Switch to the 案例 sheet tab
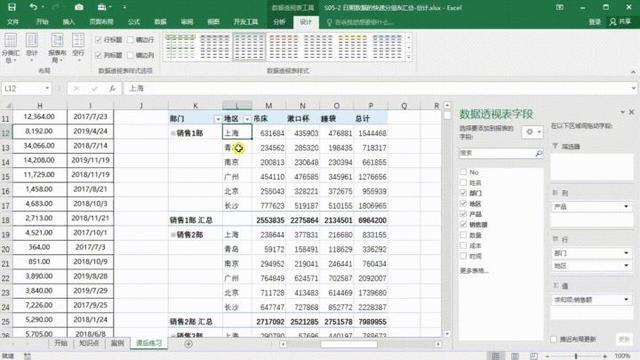640x360 pixels. point(117,343)
